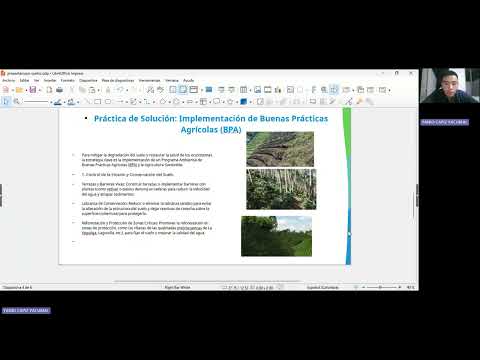480x360 pixels.
Task: Click the Insert Audio or Video icon
Action: click(x=268, y=90)
